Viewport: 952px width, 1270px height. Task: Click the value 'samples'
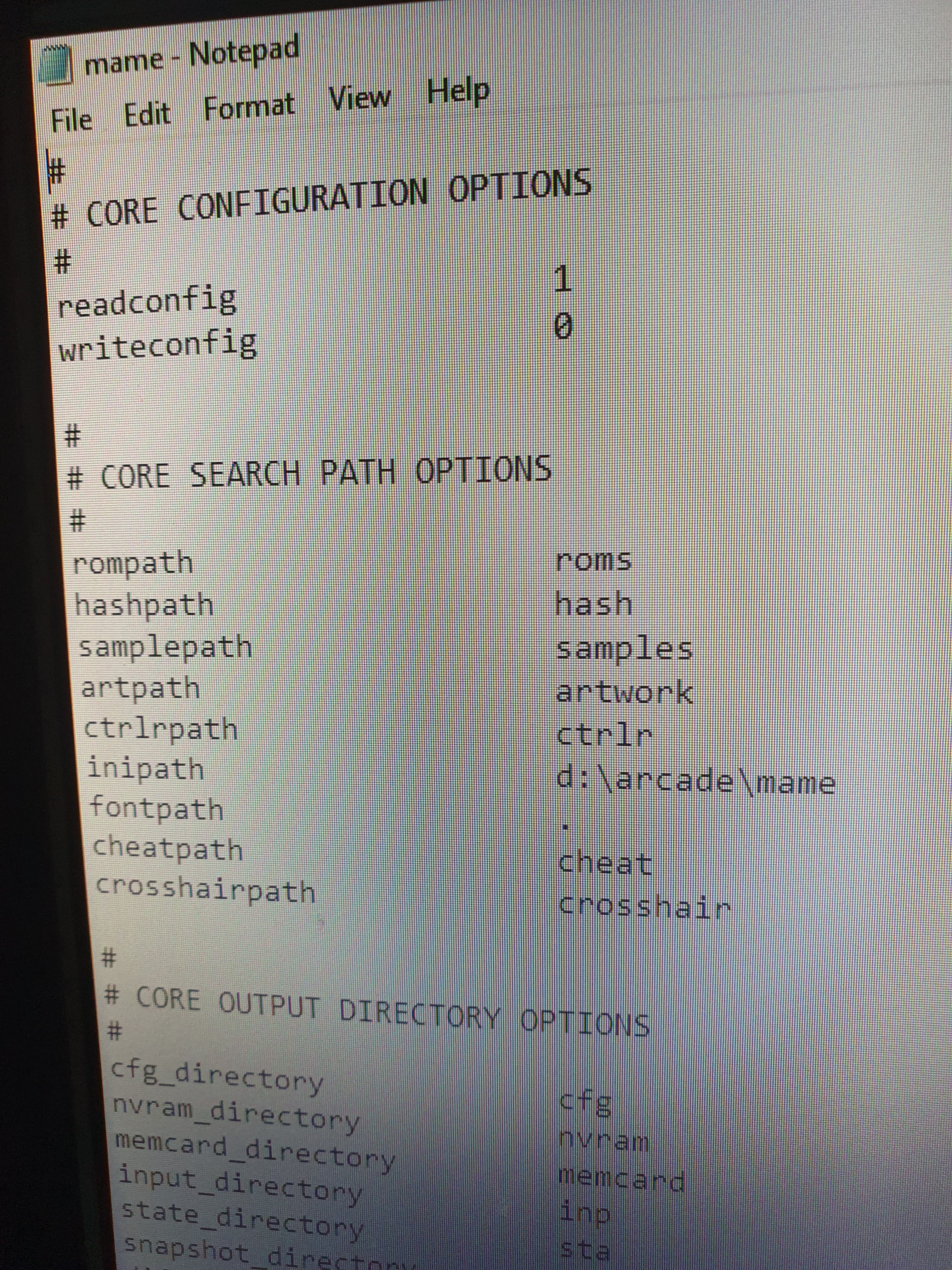tap(625, 649)
